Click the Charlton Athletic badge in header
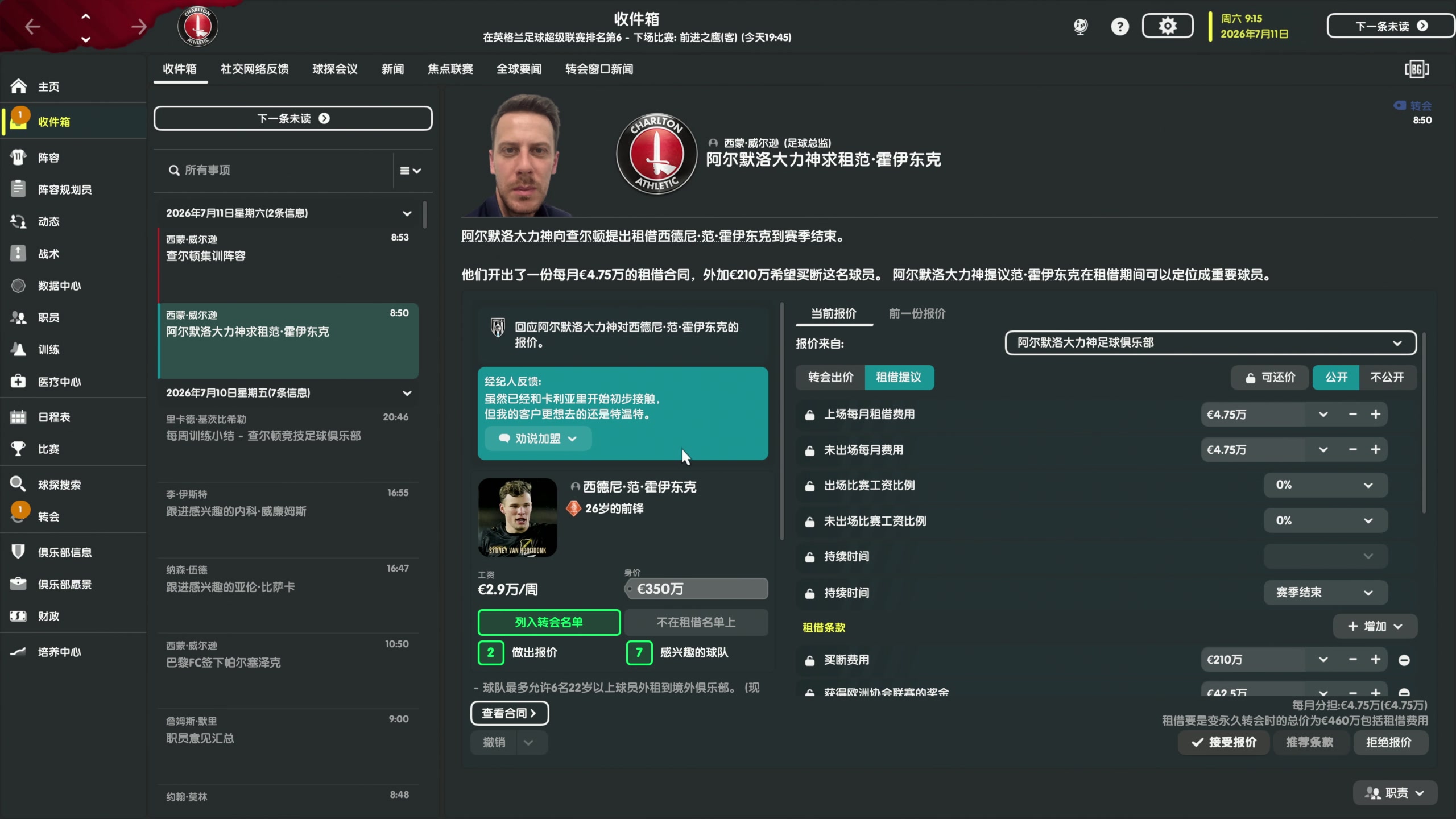This screenshot has width=1456, height=819. (198, 26)
